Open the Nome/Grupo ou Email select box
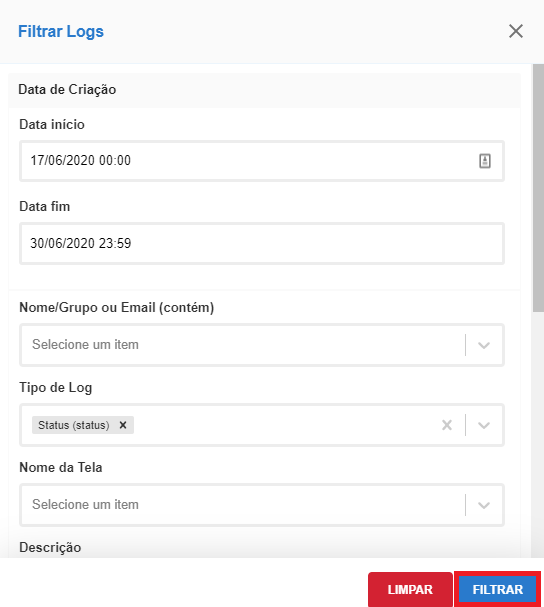The height and width of the screenshot is (607, 544). click(x=262, y=345)
